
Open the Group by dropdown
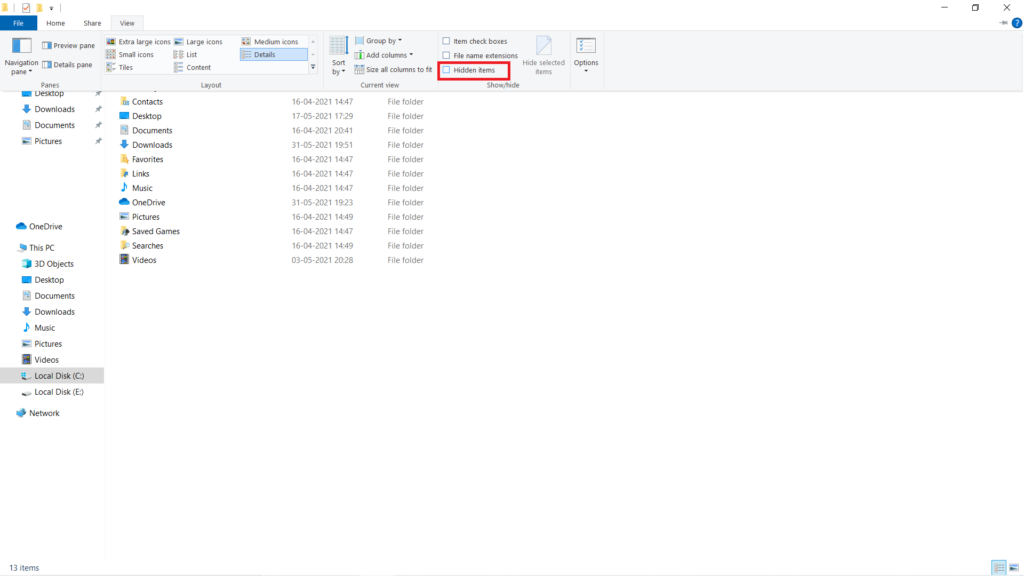click(x=379, y=40)
